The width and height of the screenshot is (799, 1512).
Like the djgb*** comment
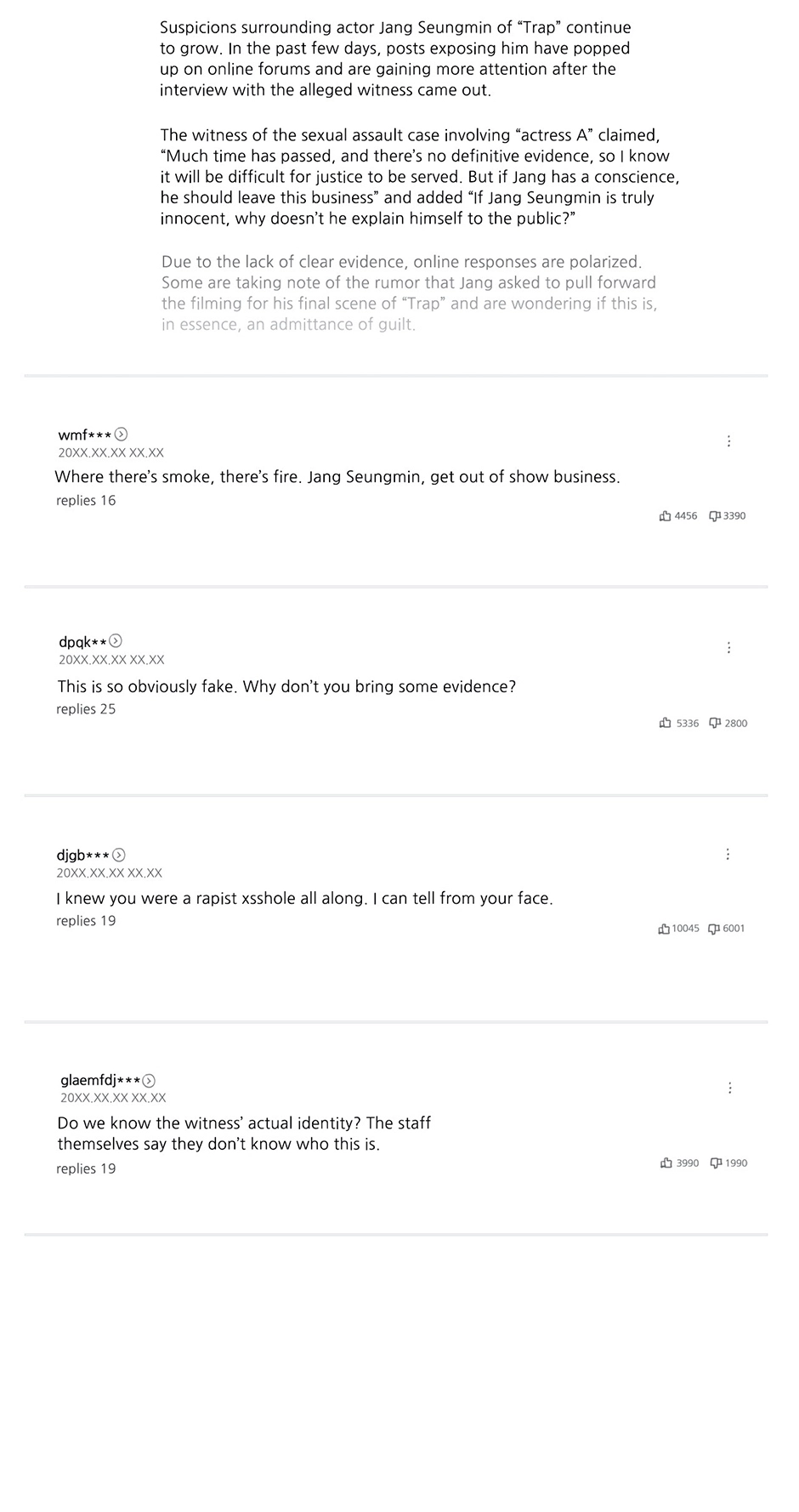[x=664, y=929]
